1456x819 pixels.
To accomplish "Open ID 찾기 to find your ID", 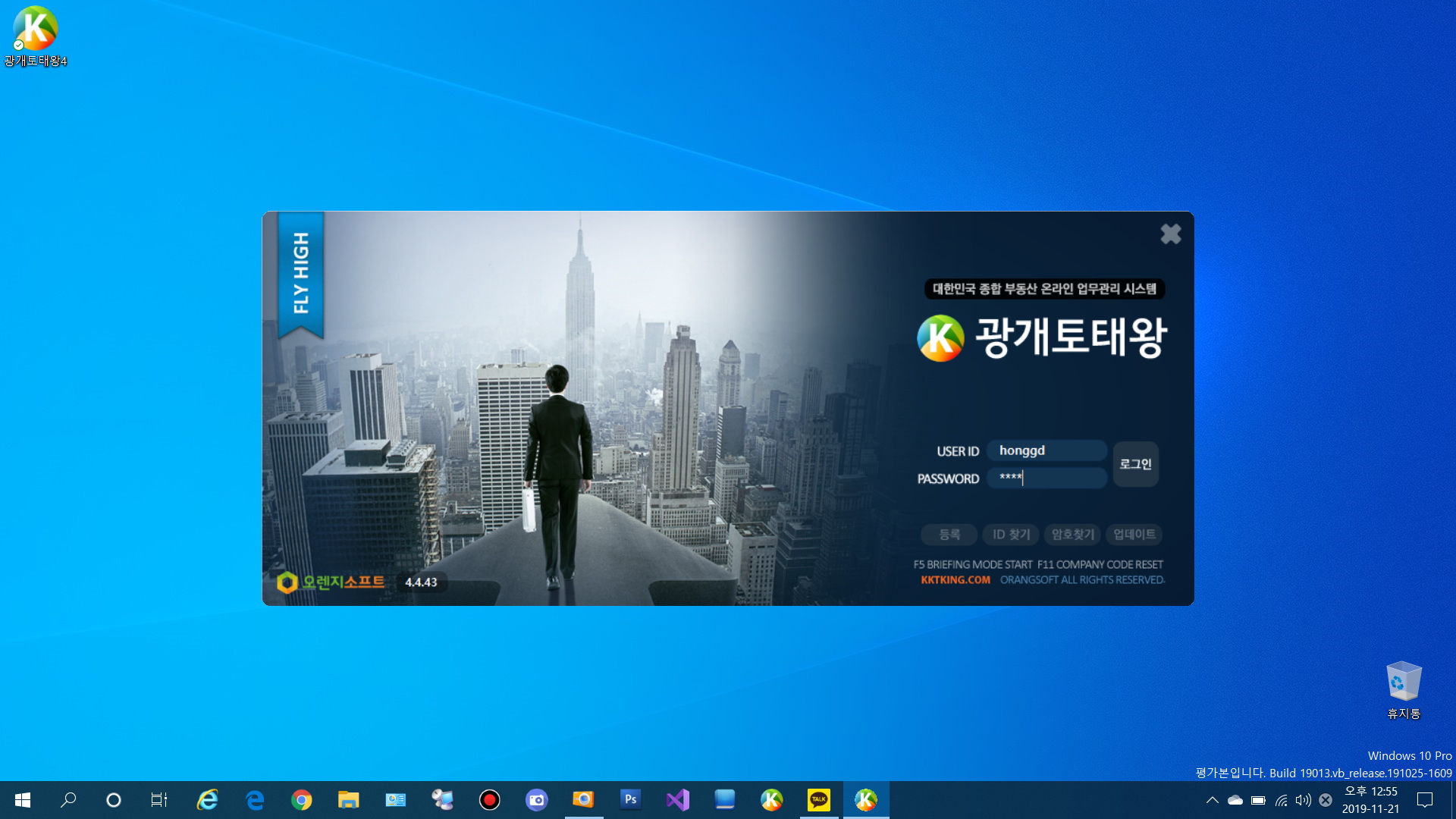I will [x=1011, y=535].
